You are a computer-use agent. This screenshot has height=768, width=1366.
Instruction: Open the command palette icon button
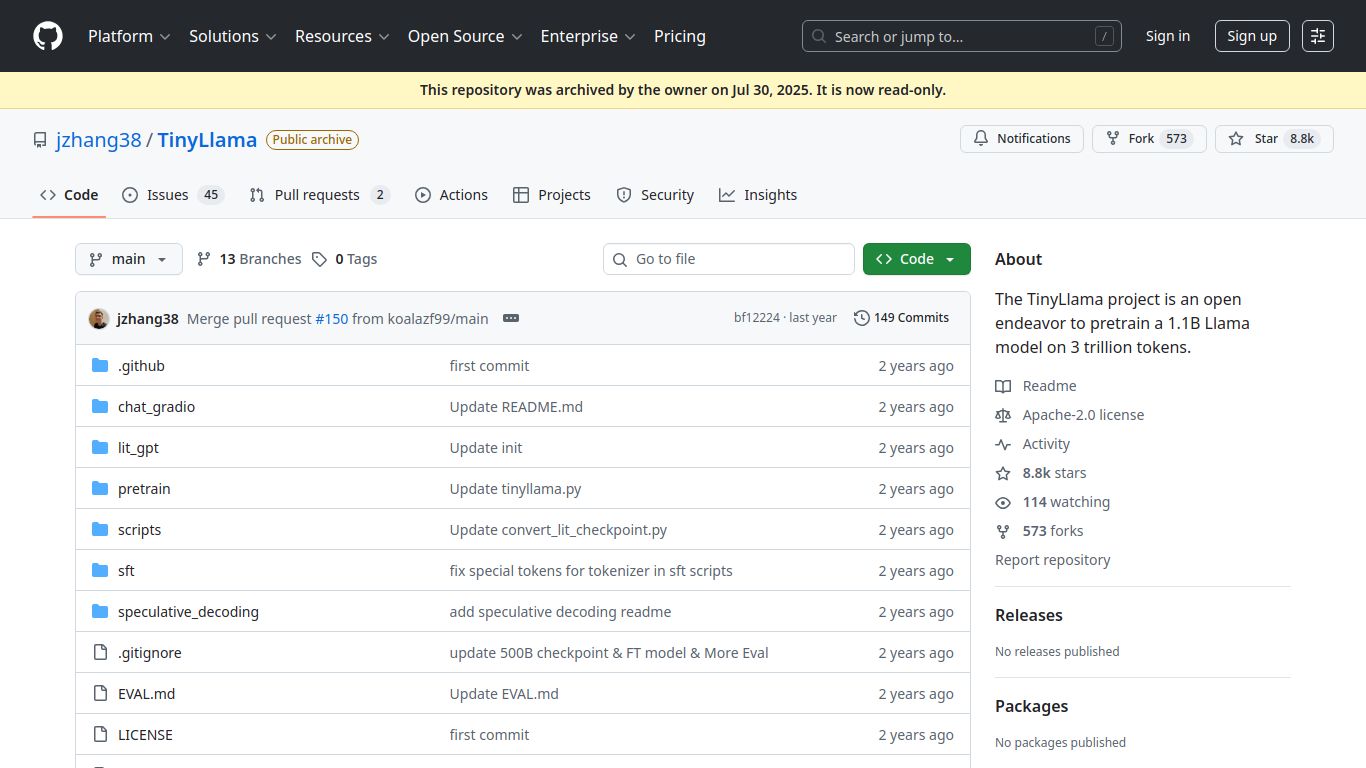[x=1318, y=36]
